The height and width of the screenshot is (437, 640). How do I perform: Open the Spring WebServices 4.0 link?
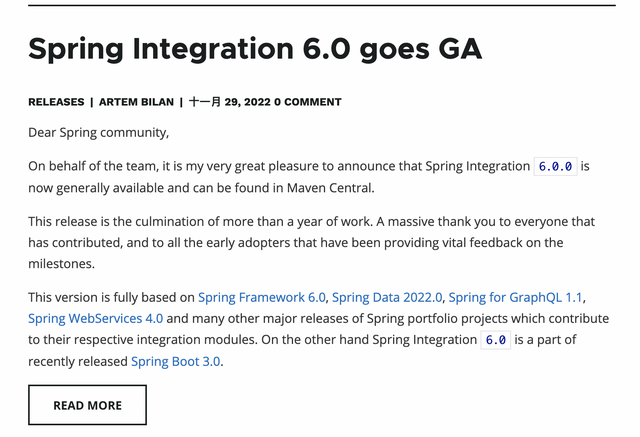click(96, 319)
